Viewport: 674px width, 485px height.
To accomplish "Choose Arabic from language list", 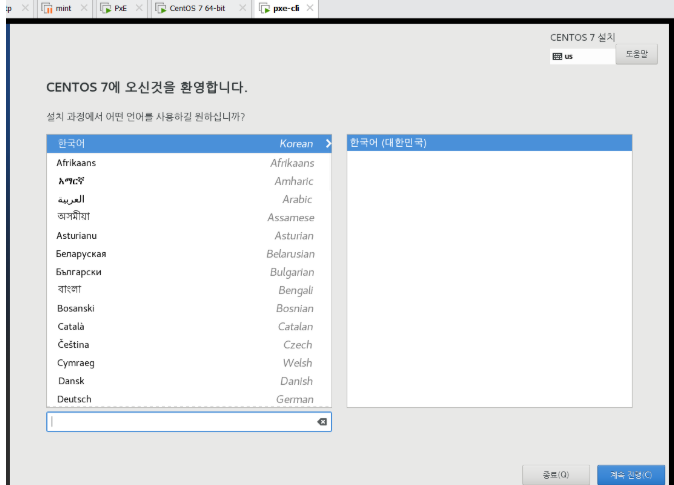I will 189,199.
